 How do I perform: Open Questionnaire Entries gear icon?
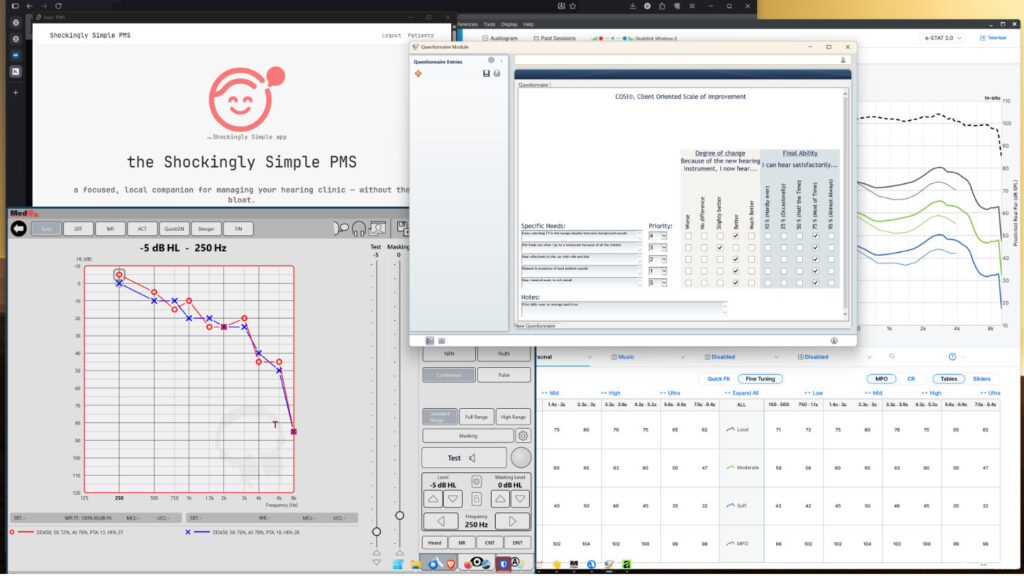(x=491, y=61)
